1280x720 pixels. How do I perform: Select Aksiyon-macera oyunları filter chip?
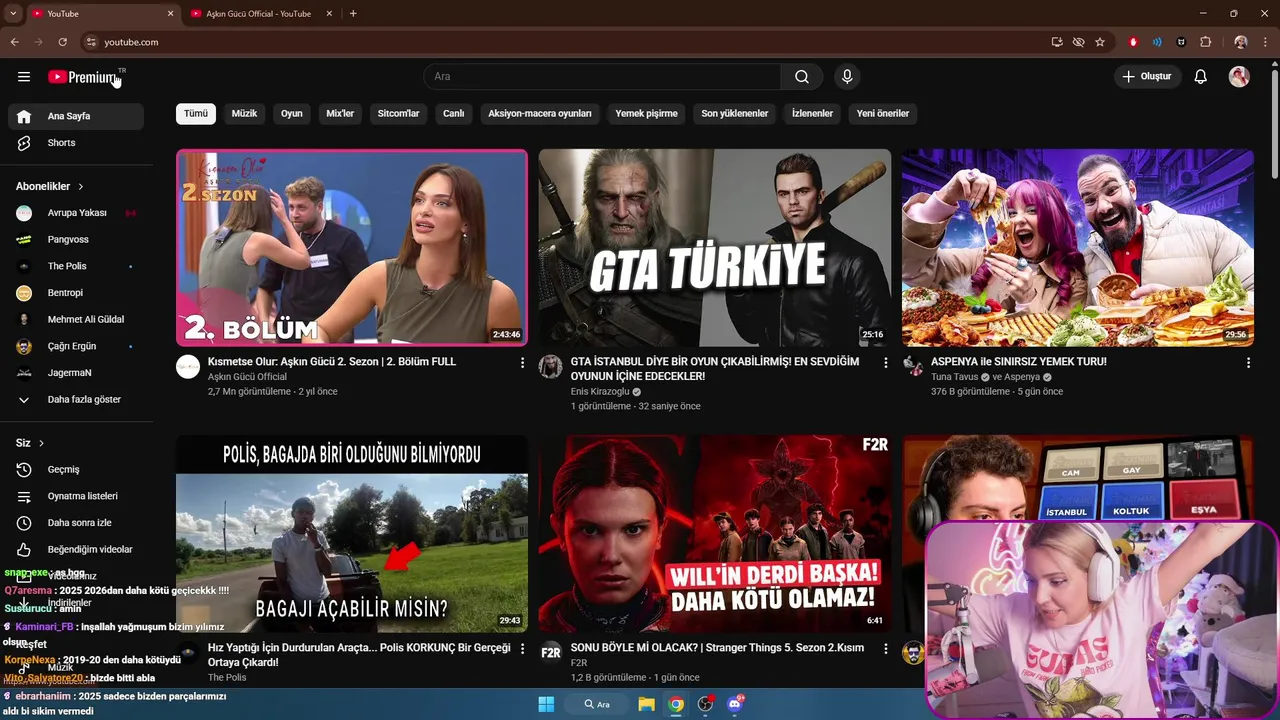point(540,114)
